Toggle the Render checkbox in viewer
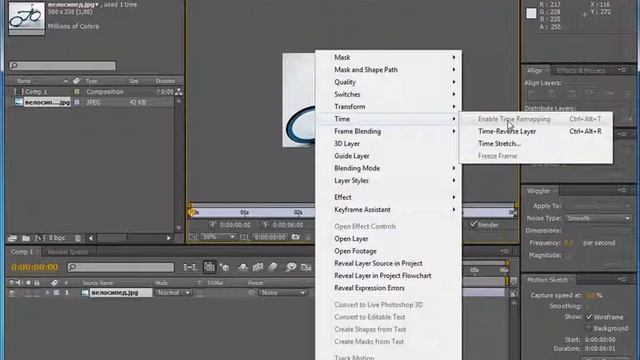This screenshot has width=640, height=360. coord(473,224)
